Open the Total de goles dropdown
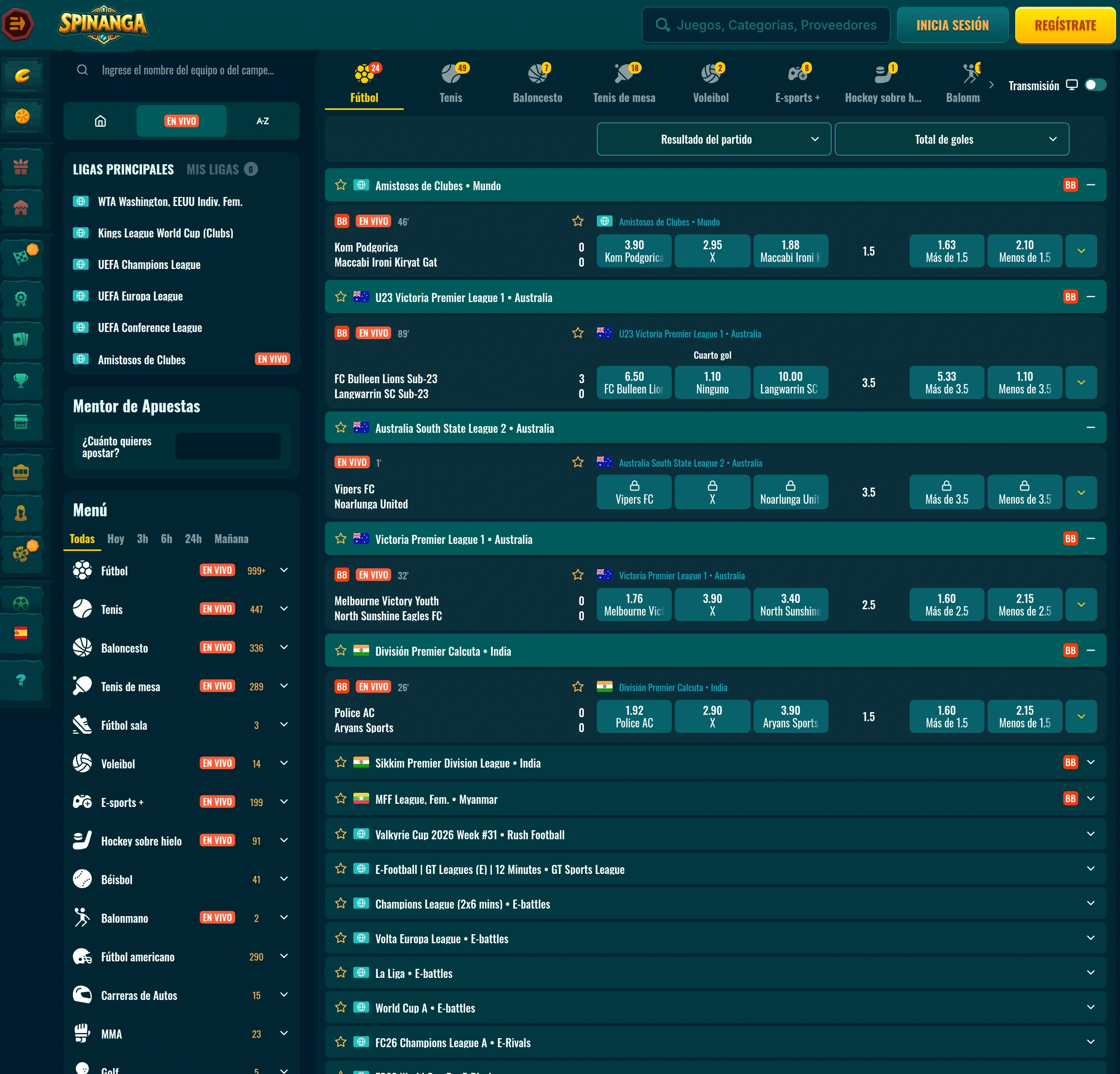Screen dimensions: 1120x1074 [951, 139]
